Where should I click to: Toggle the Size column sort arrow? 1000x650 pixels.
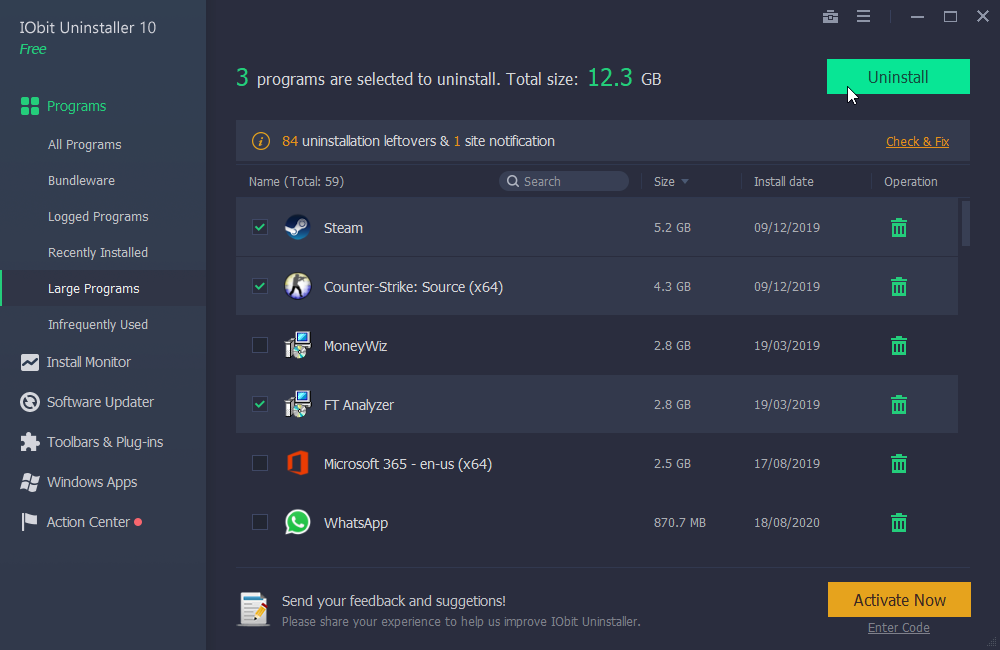pos(685,182)
